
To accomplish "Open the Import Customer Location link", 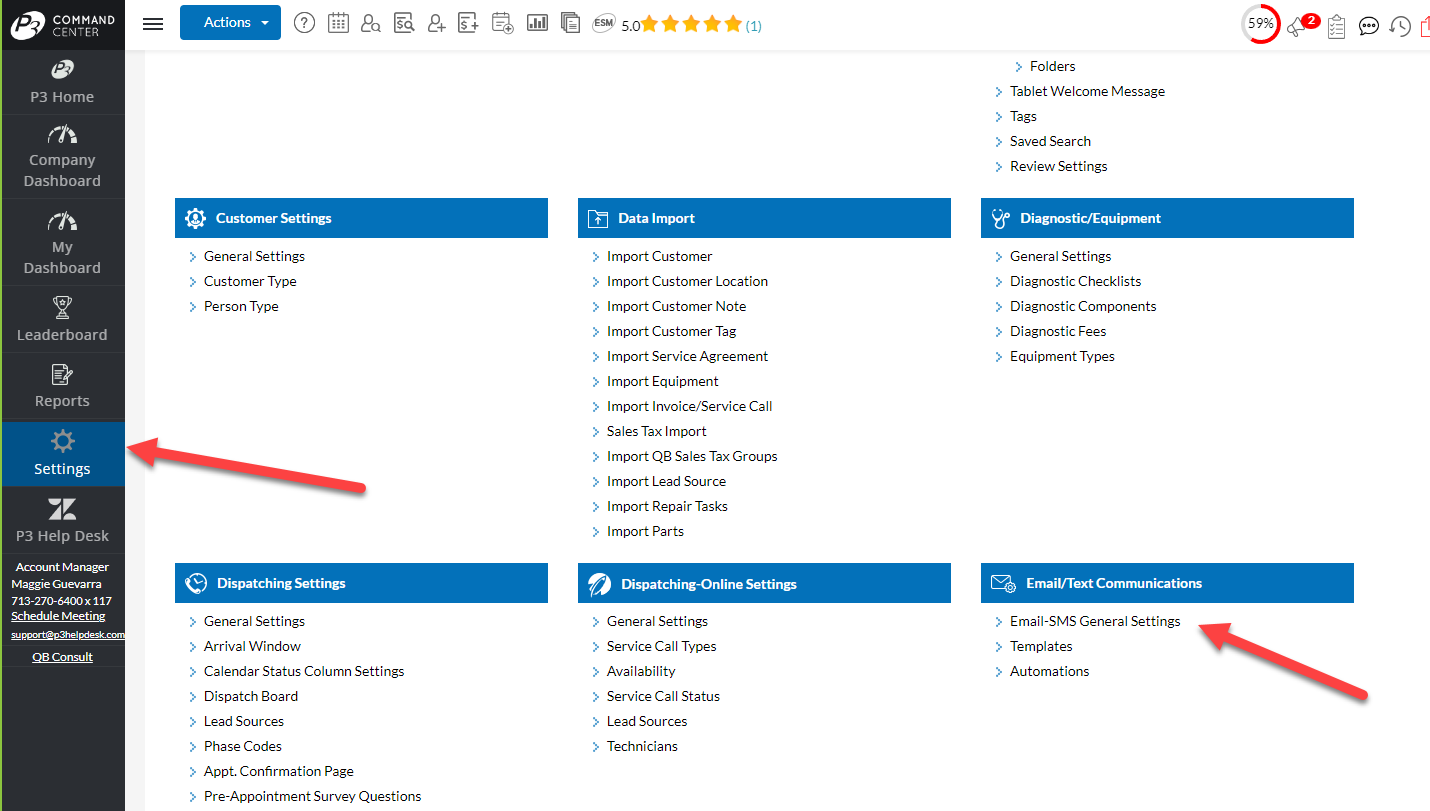I will coord(687,281).
